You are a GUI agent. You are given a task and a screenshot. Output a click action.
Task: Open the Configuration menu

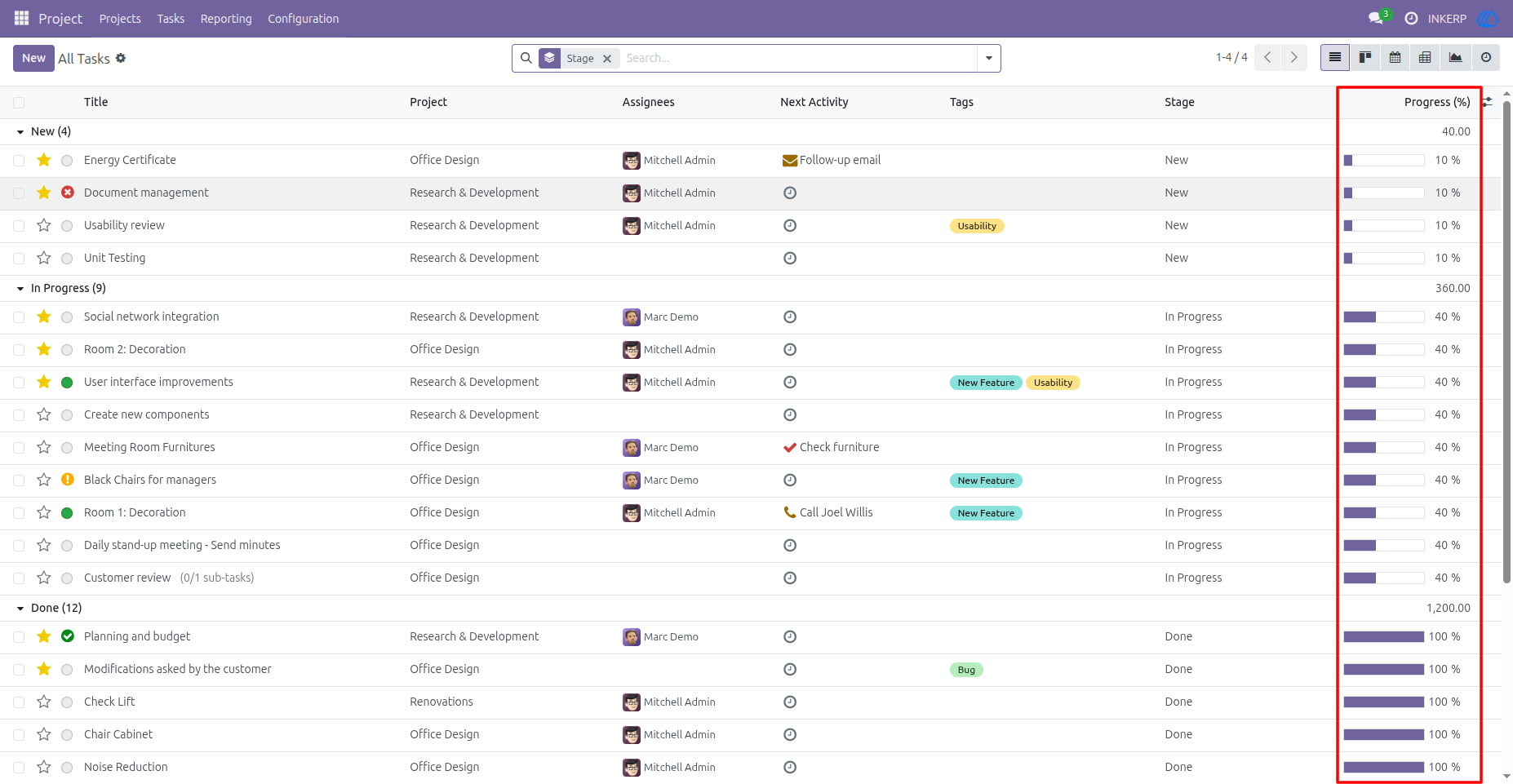[x=303, y=18]
